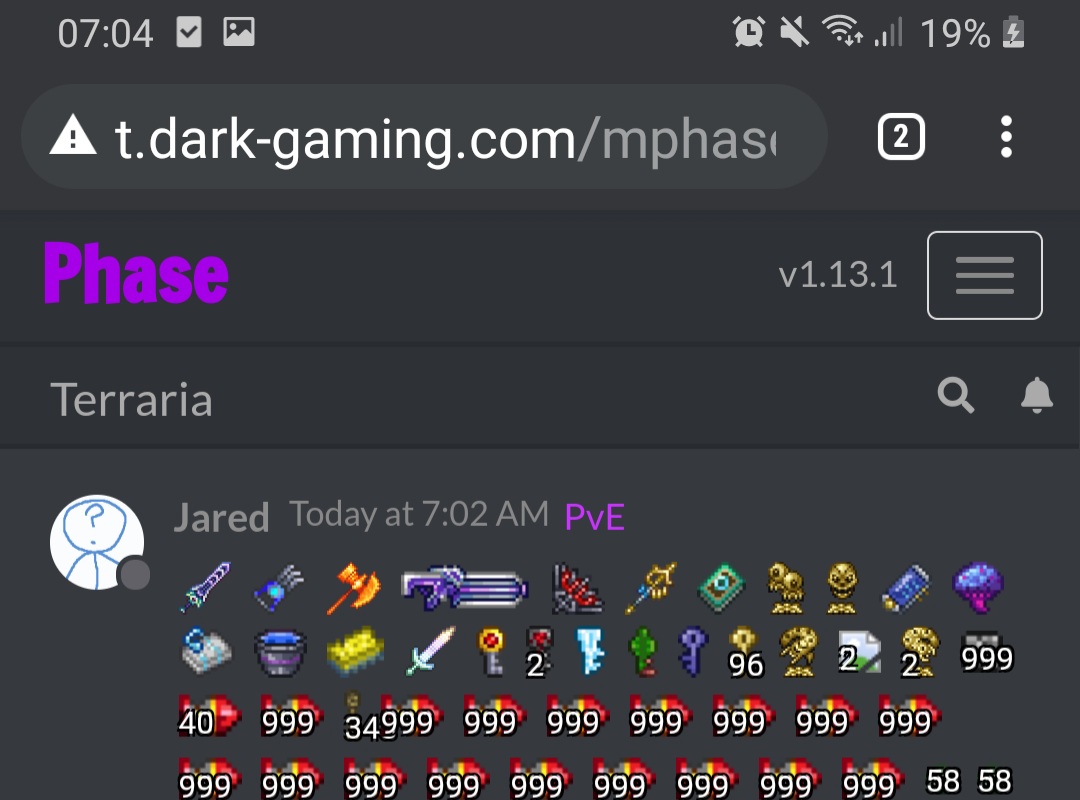Click the Jared username
The image size is (1080, 800).
pos(221,517)
